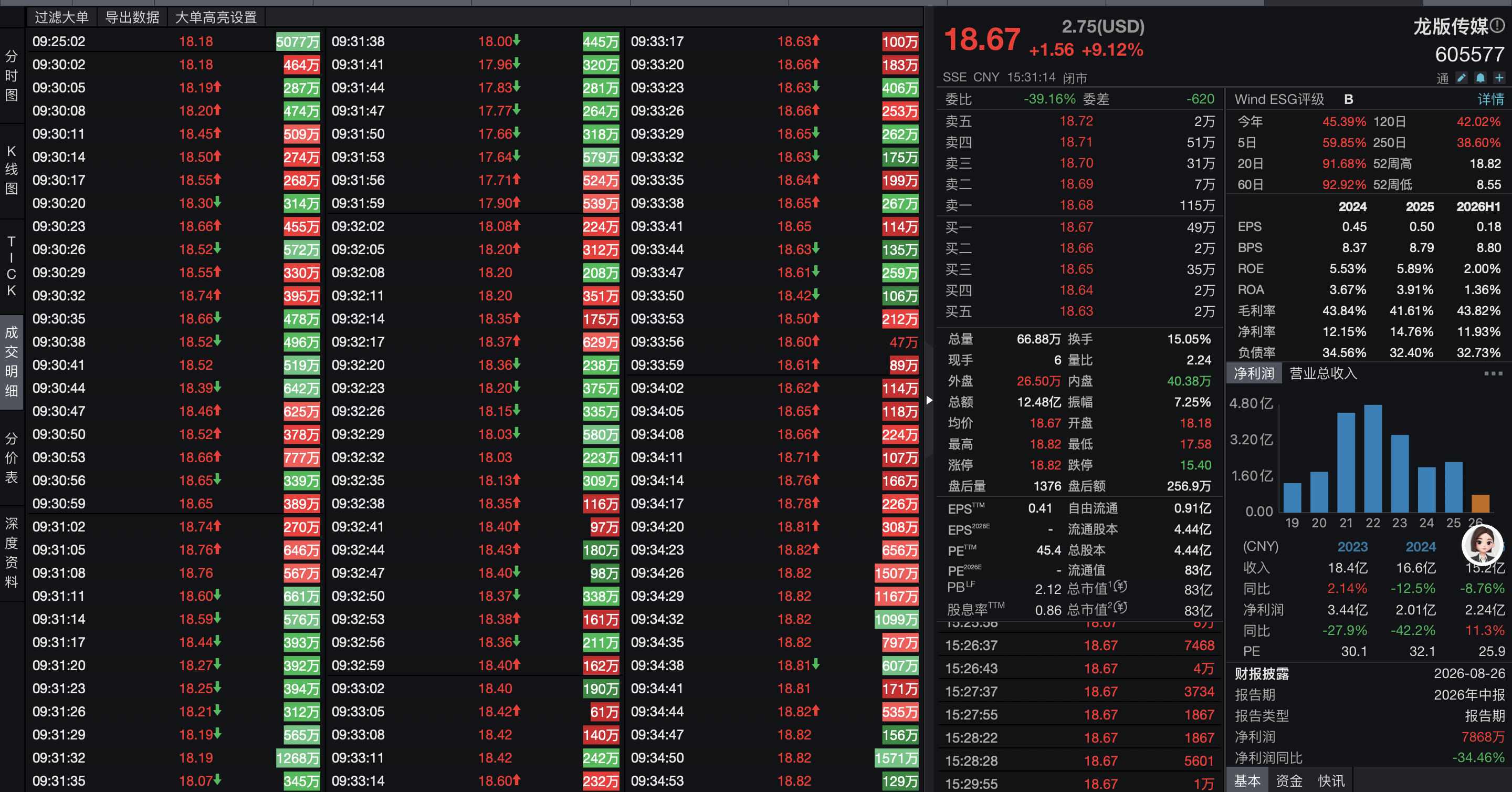1512x792 pixels.
Task: Click info icon next to 龙版传媒
Action: click(1497, 25)
